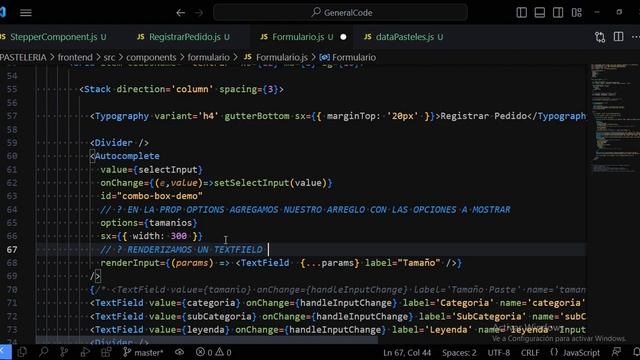The height and width of the screenshot is (360, 640).
Task: Click the remote window indicator in status bar
Action: coord(5,352)
